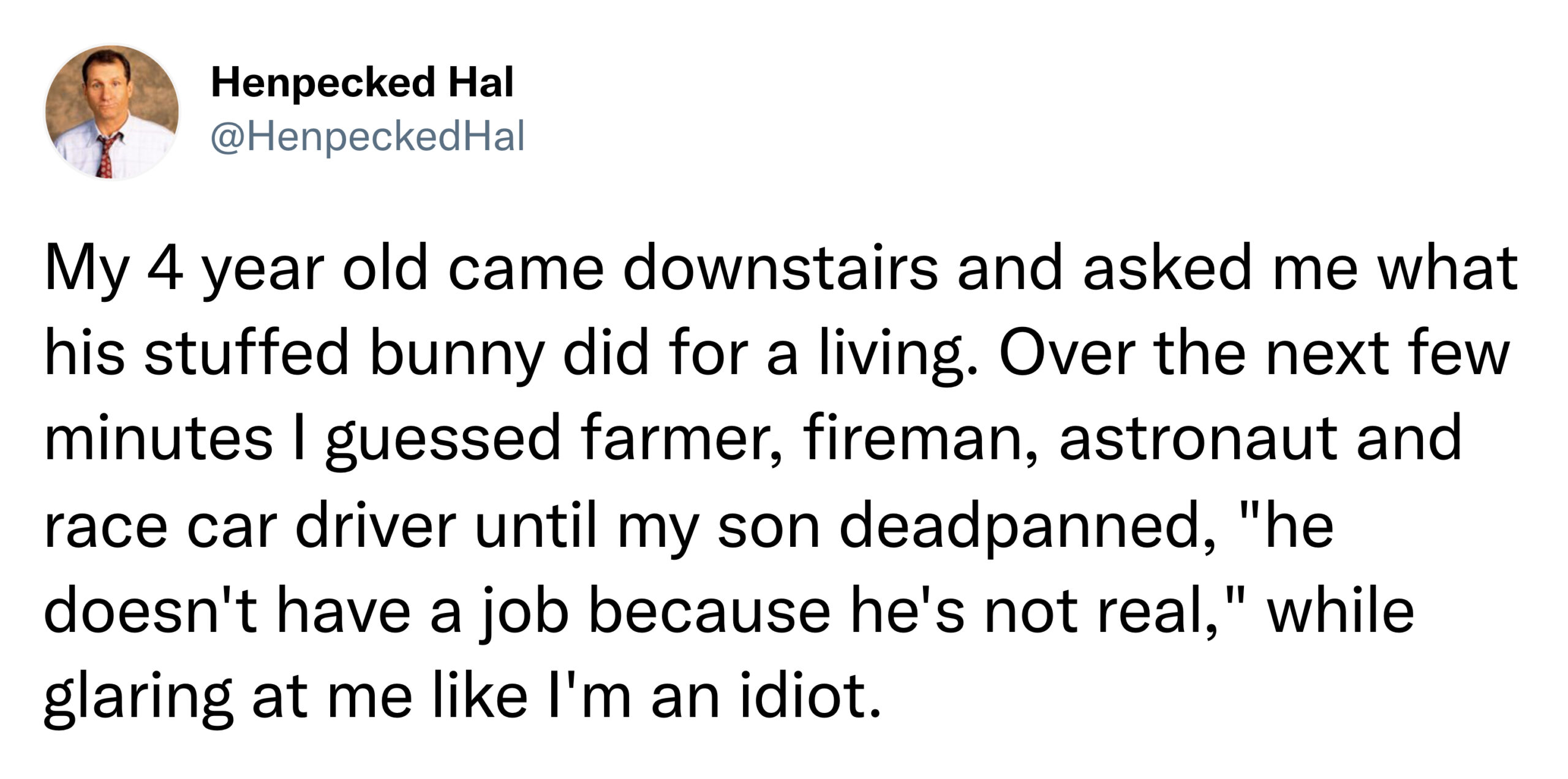The image size is (1568, 779).
Task: Click the number "4" in the tweet
Action: [164, 269]
